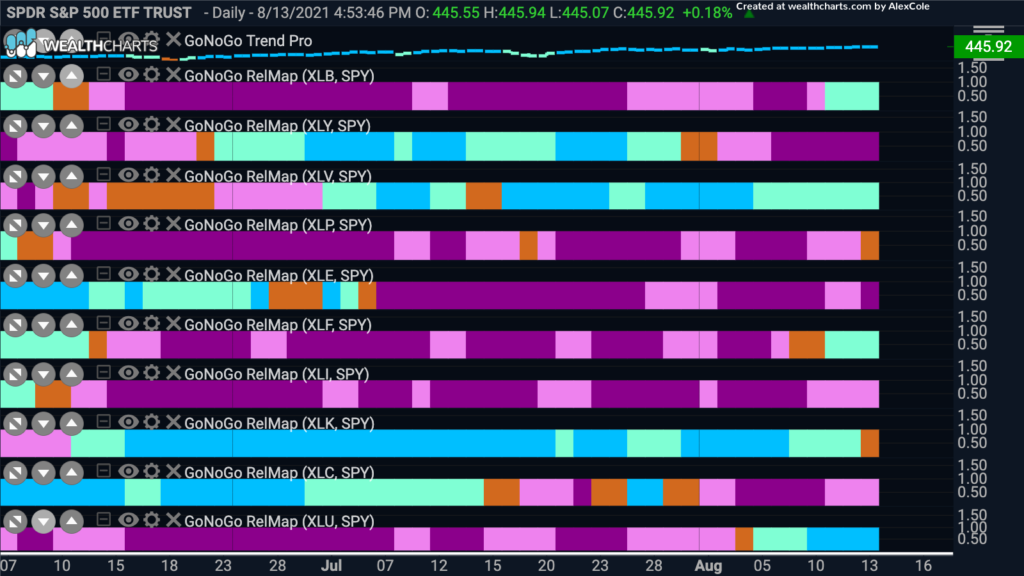
Task: Move RelMap XLB panel down
Action: (43, 76)
